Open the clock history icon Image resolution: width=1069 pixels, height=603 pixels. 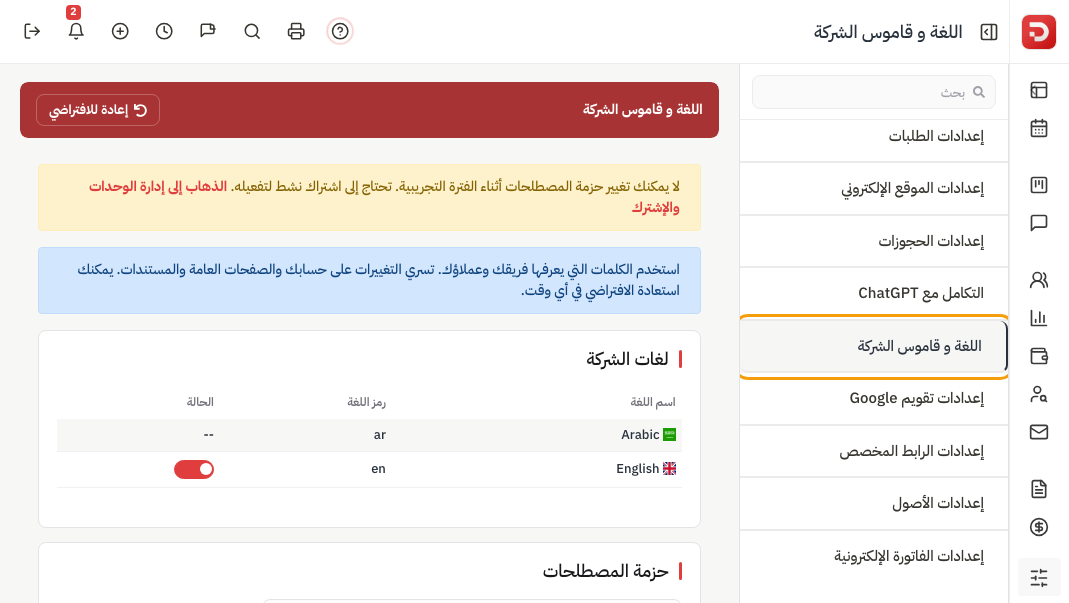click(x=164, y=31)
